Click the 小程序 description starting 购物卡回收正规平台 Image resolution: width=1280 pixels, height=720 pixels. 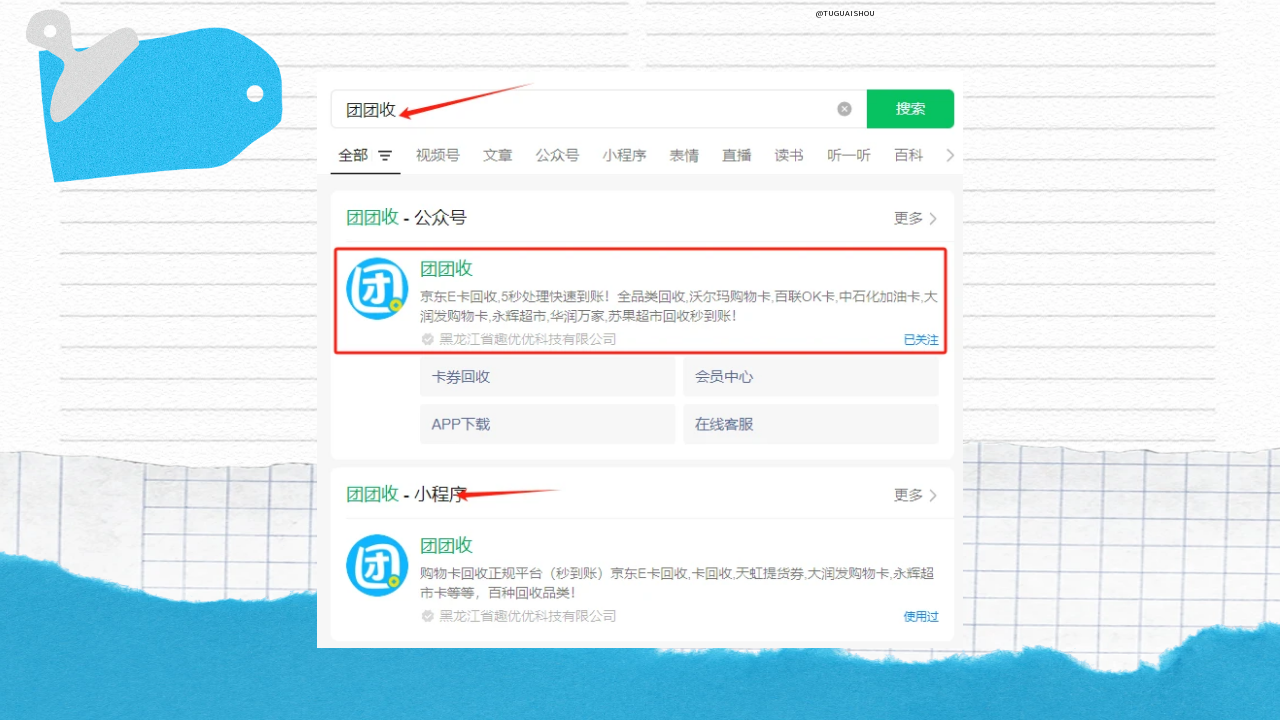677,583
